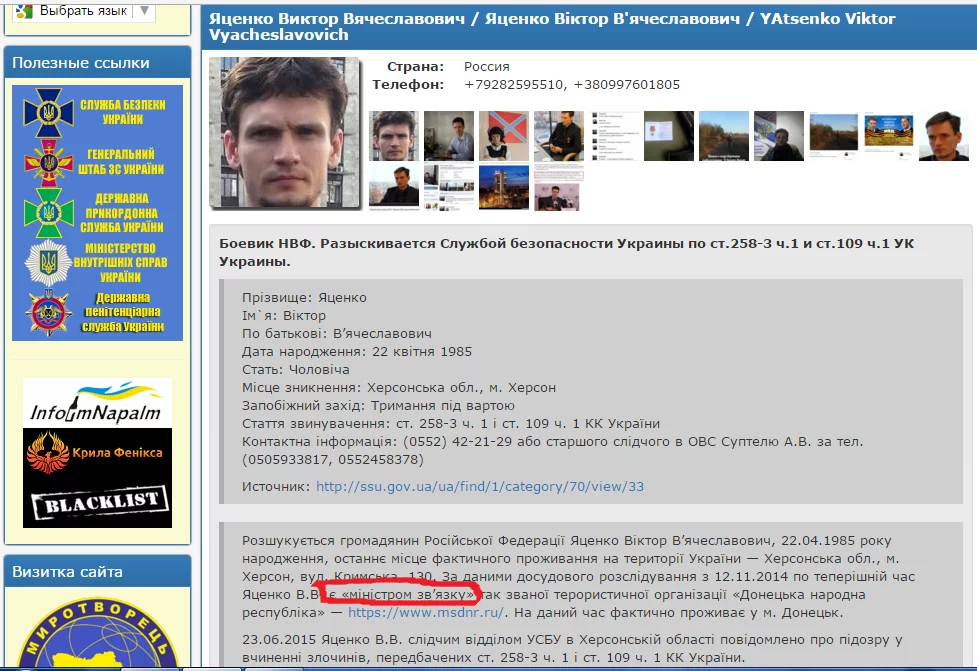Follow the https://www.msdnr.ru/ link
This screenshot has width=977, height=671.
pyautogui.click(x=426, y=612)
